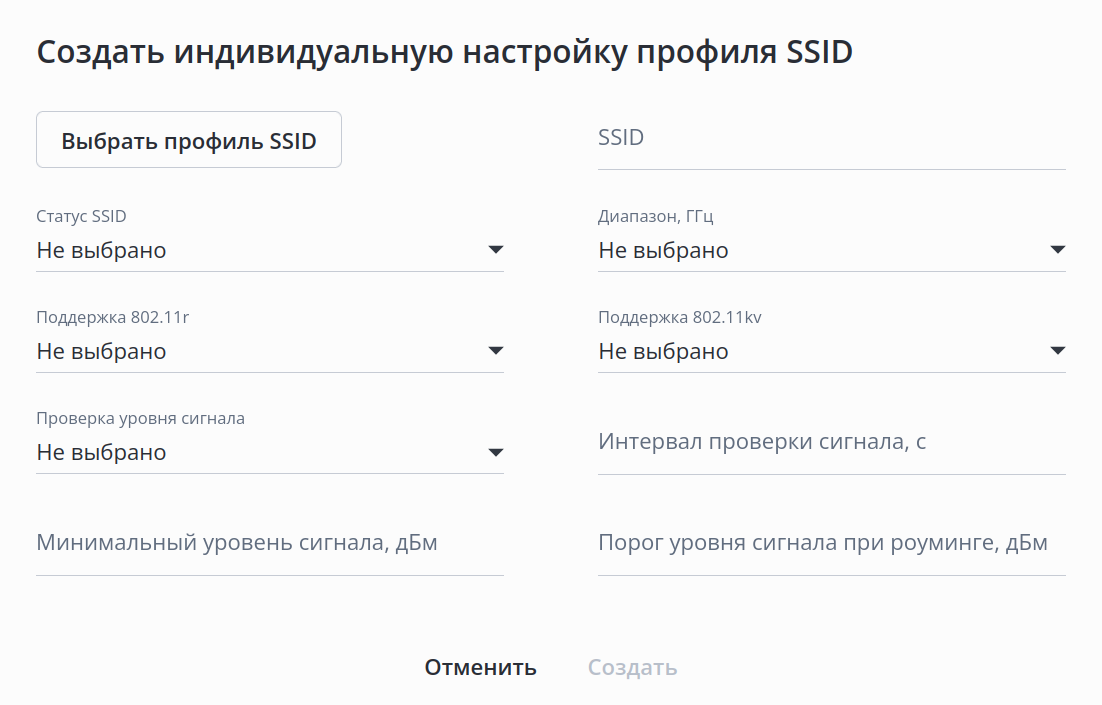Focus the SSID text field
The width and height of the screenshot is (1102, 705).
click(831, 139)
